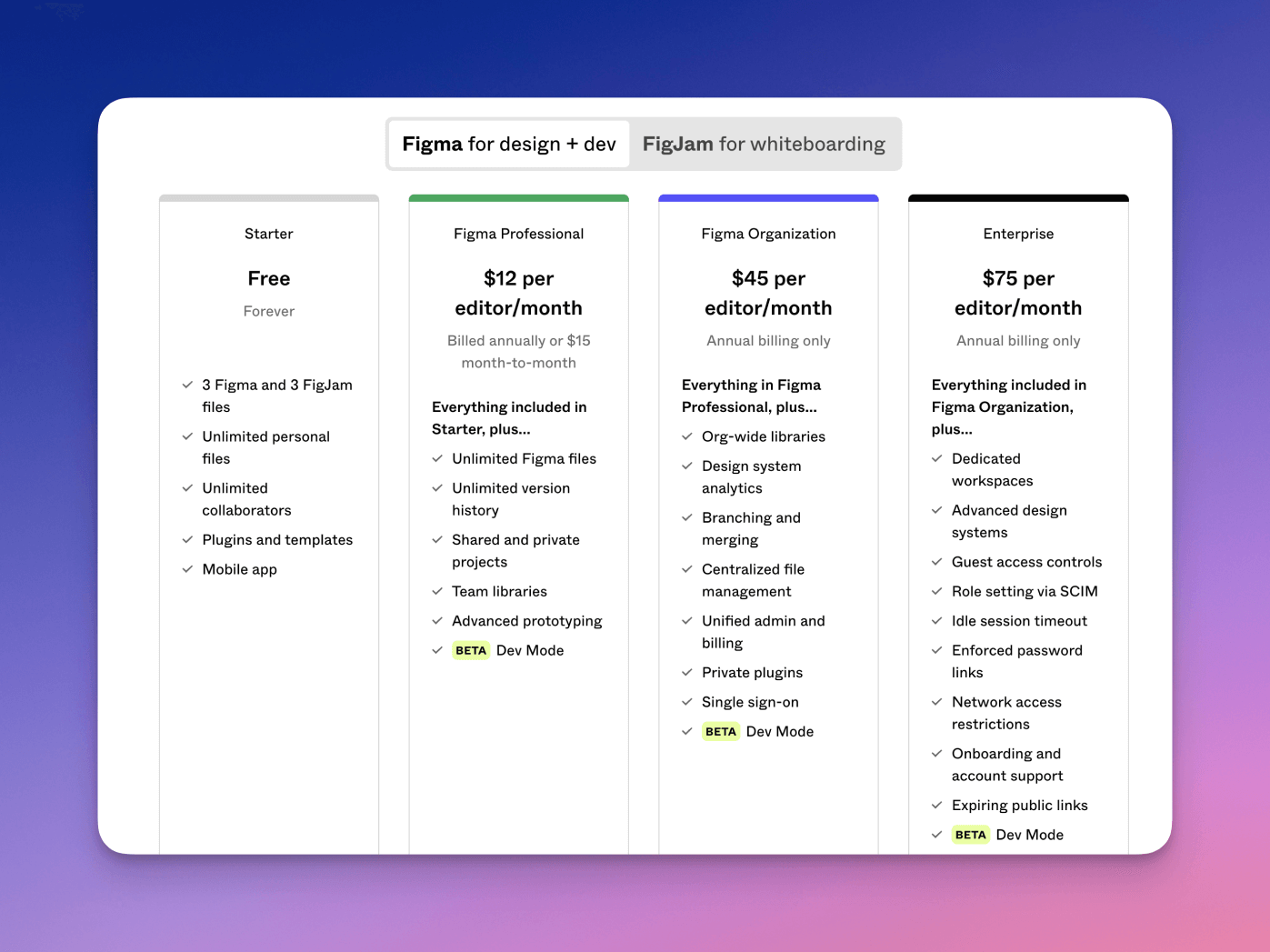Viewport: 1270px width, 952px height.
Task: Select the checkmark beside "Single sign-on"
Action: pyautogui.click(x=687, y=702)
